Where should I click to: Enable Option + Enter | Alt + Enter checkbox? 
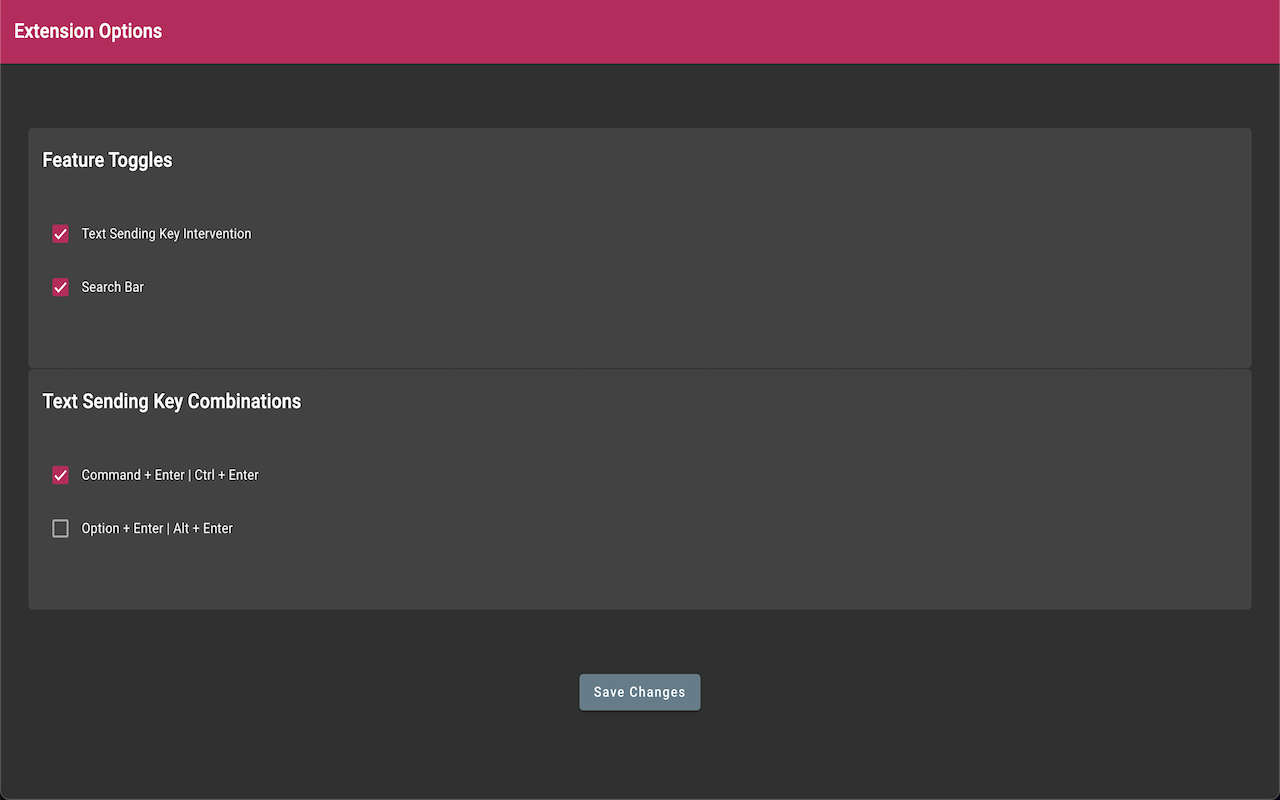tap(60, 528)
